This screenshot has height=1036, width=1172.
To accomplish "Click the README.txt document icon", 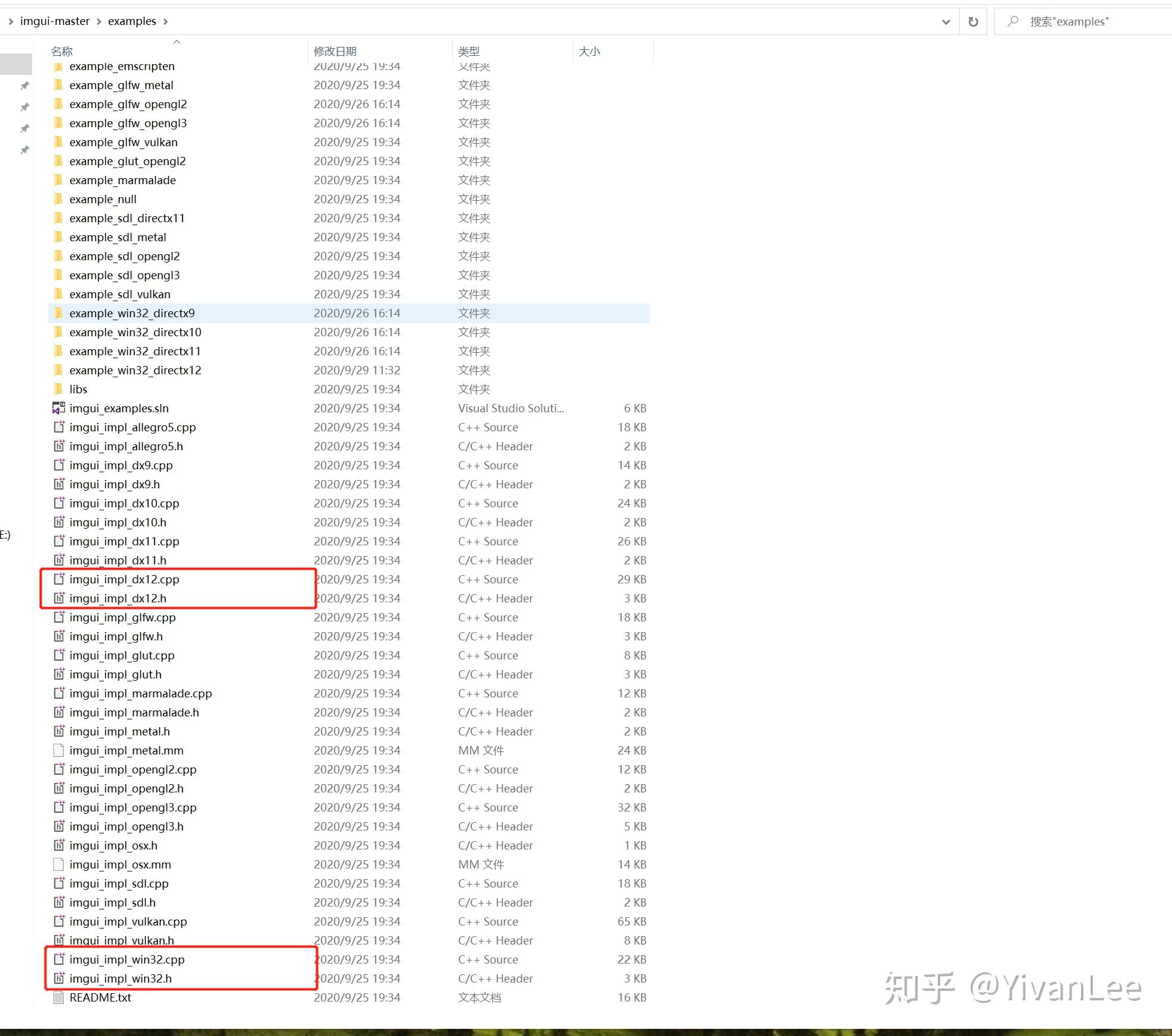I will coord(58,997).
